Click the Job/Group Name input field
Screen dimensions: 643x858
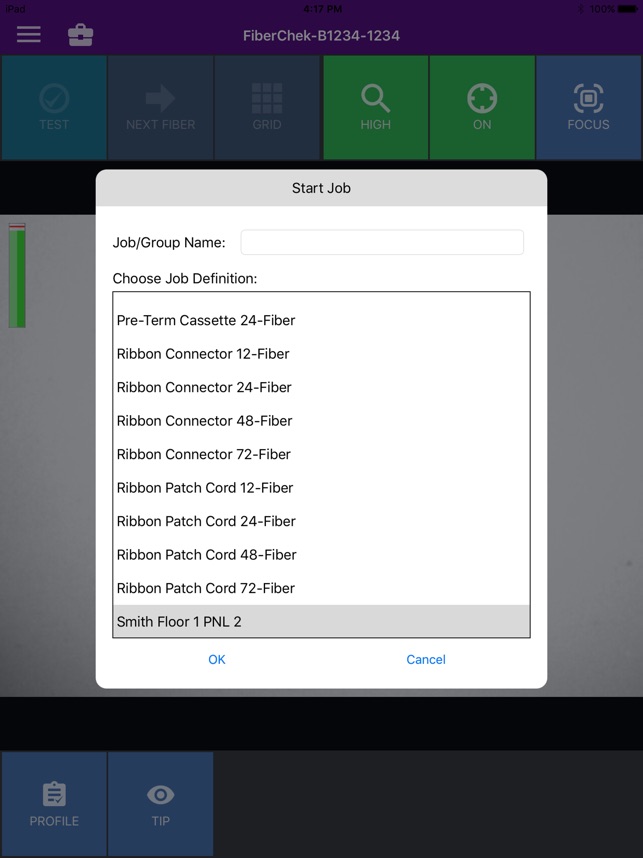(x=382, y=242)
